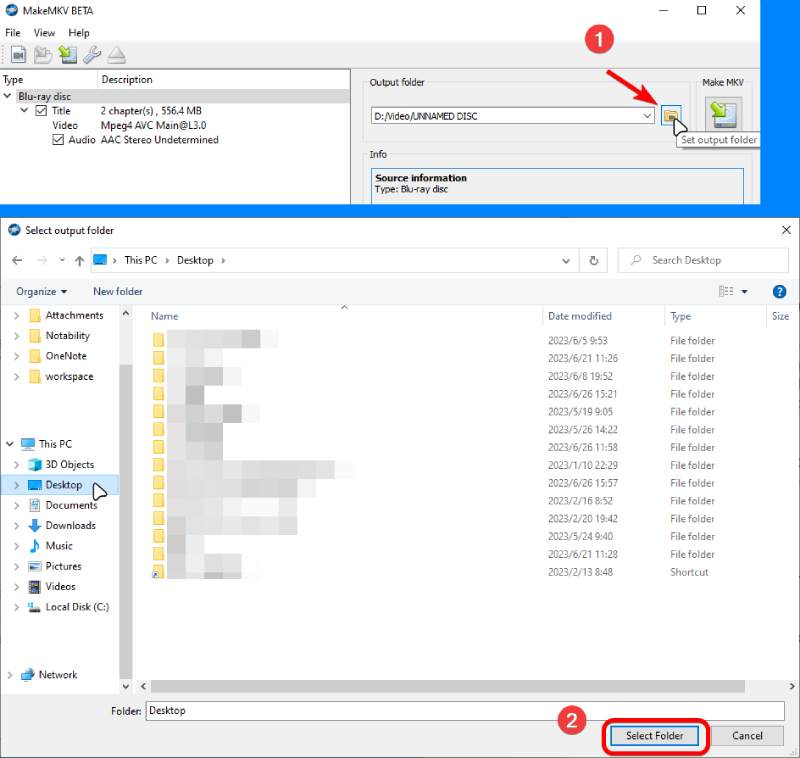
Task: Open recent locations dropdown arrow
Action: point(62,260)
